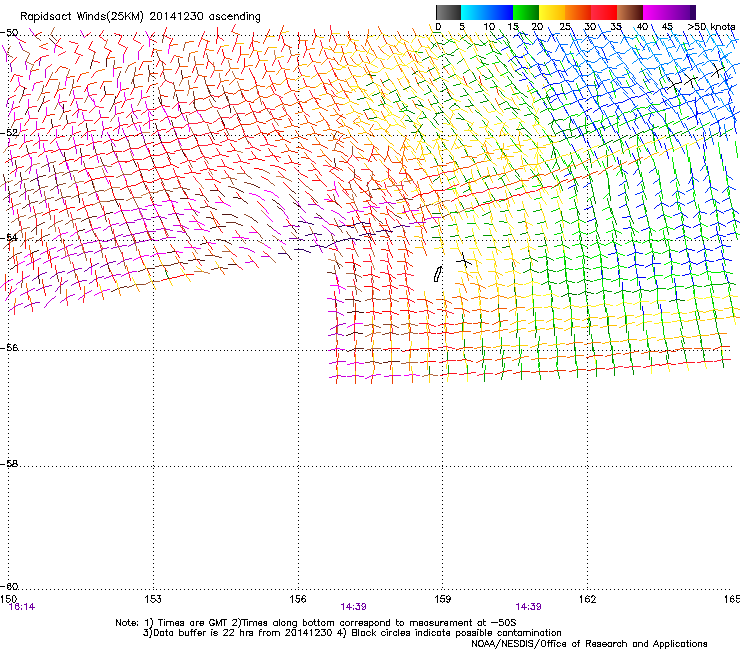Viewport: 740px width, 650px height.
Task: Click the green 15-20 knots legend swatch
Action: 526,12
